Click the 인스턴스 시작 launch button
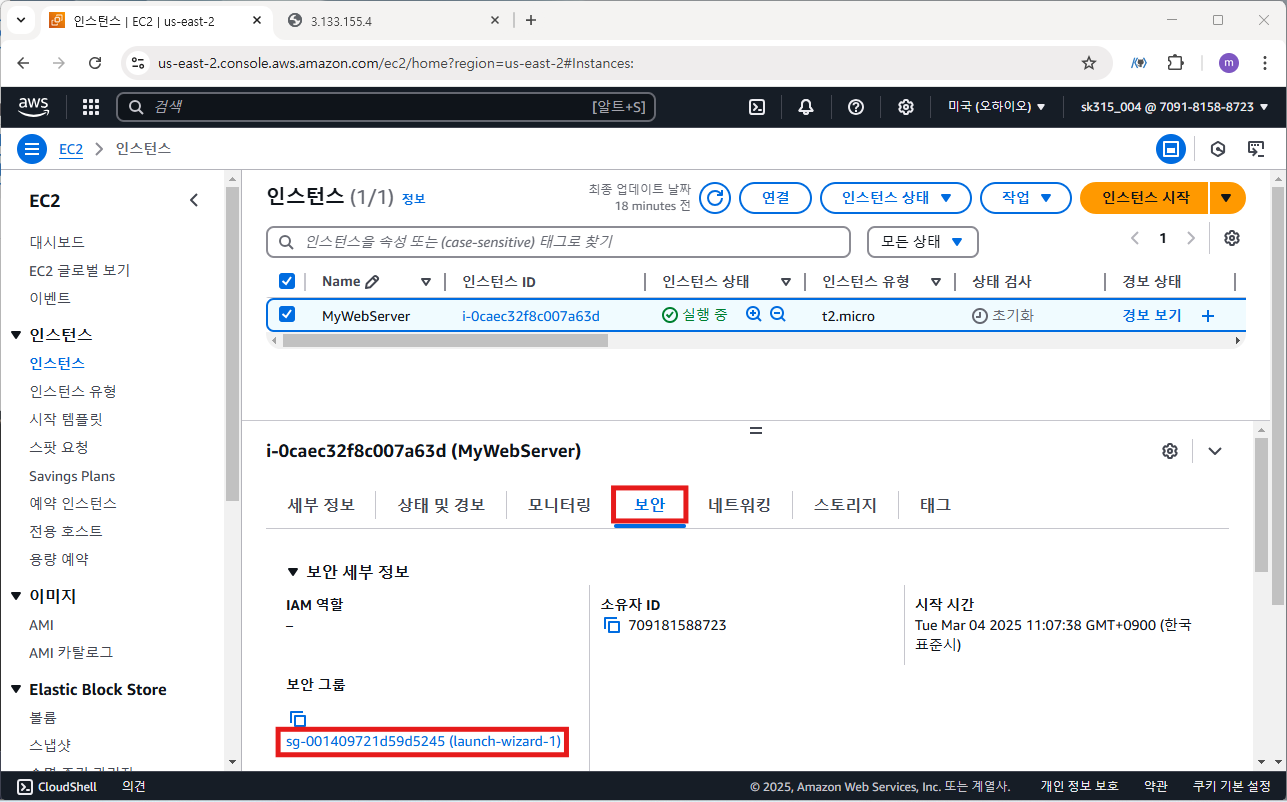Screen dimensions: 1287x802 pos(1145,198)
